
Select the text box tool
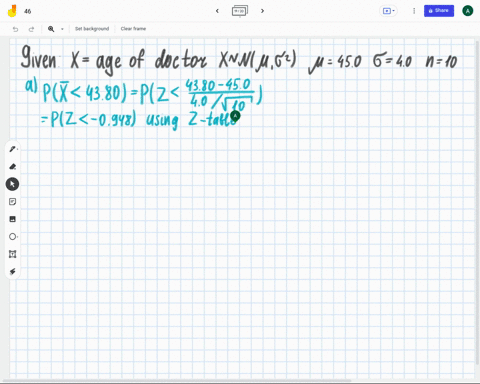12,254
